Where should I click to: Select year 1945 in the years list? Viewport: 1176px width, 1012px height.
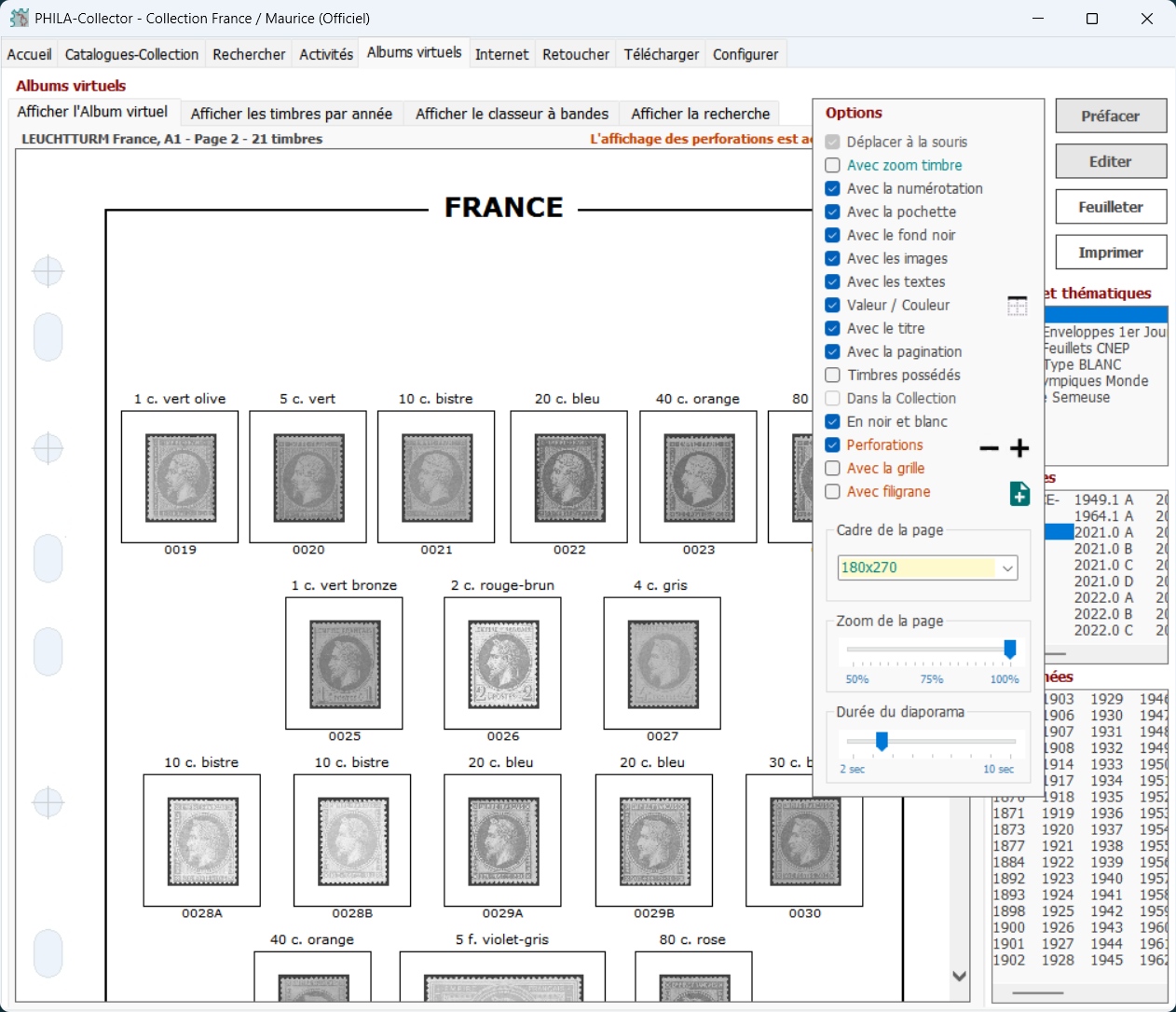tap(1106, 960)
